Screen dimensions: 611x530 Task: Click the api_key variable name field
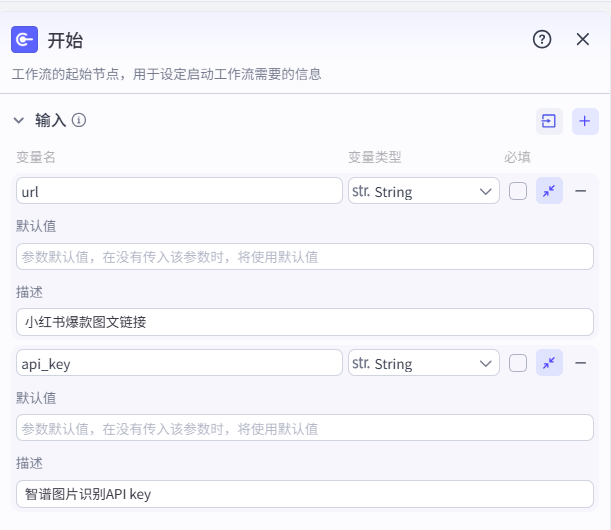(180, 363)
